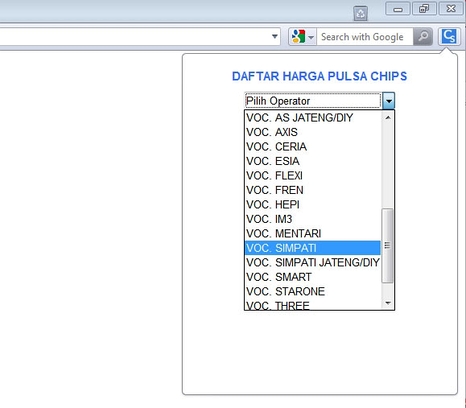Expand the search engine selector arrow
Viewport: 466px width, 408px height.
click(x=311, y=37)
